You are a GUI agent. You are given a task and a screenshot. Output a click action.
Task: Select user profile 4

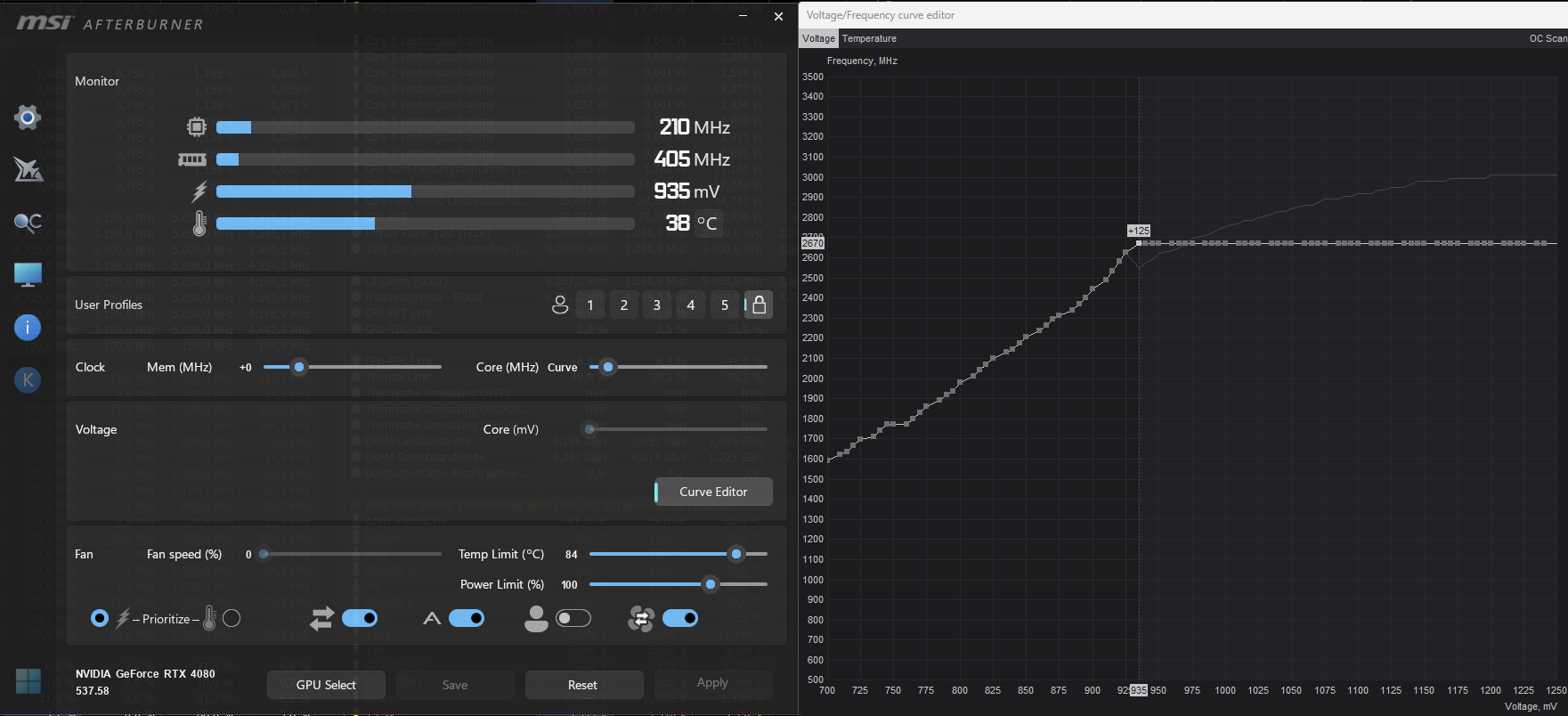coord(691,305)
